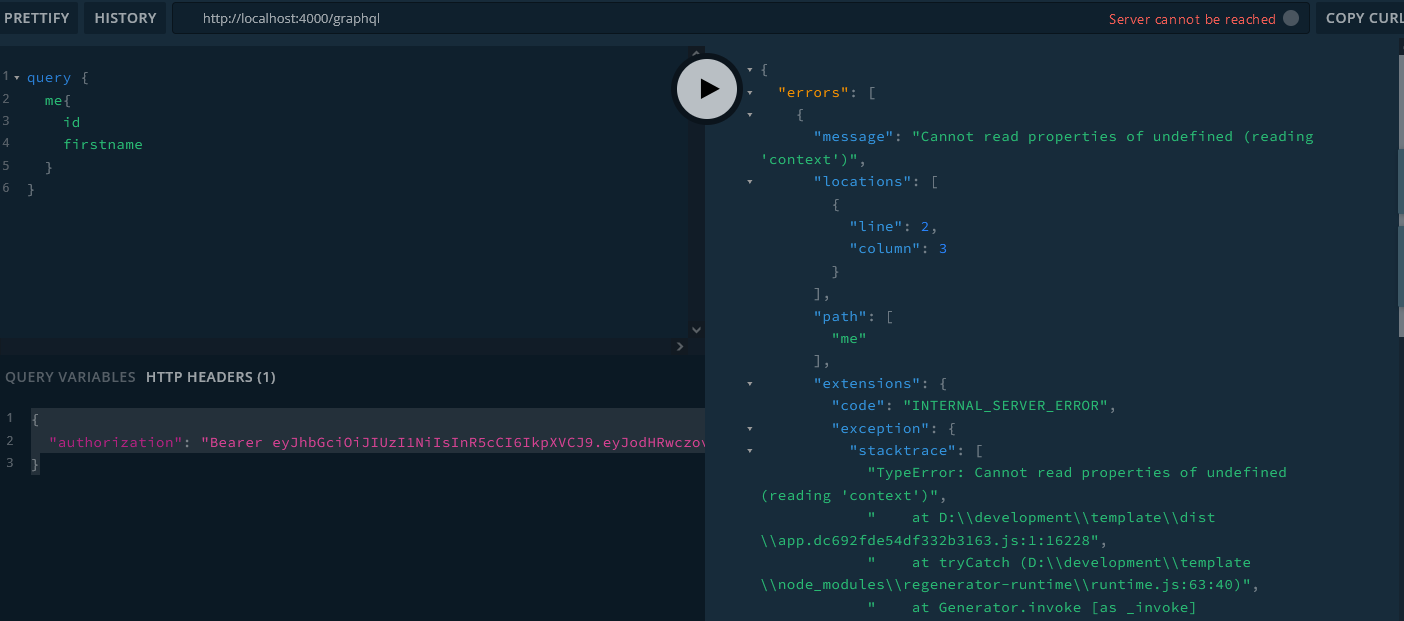
Task: Collapse the "locations" array
Action: pyautogui.click(x=750, y=181)
